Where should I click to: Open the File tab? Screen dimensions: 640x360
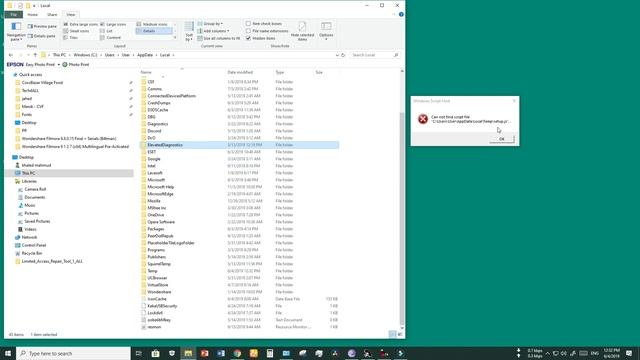click(x=13, y=15)
